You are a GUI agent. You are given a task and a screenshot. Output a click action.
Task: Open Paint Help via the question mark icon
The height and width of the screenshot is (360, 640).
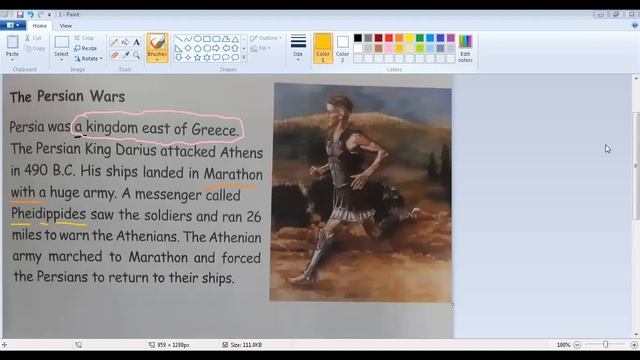click(635, 25)
